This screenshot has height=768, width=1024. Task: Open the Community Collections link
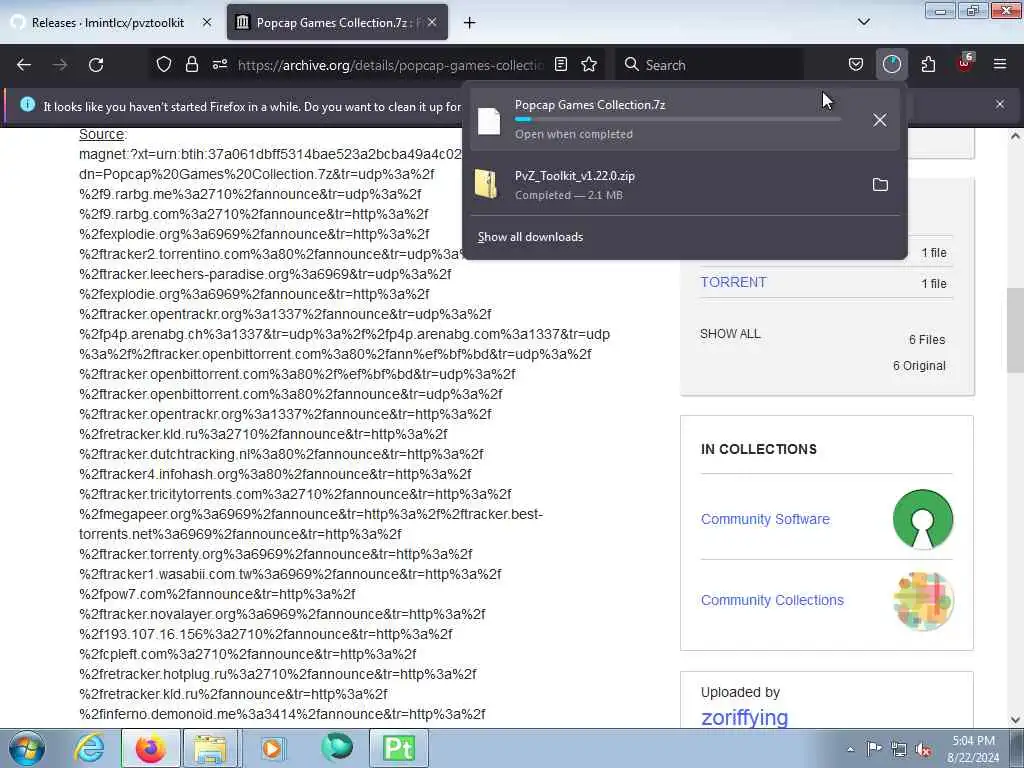click(773, 600)
